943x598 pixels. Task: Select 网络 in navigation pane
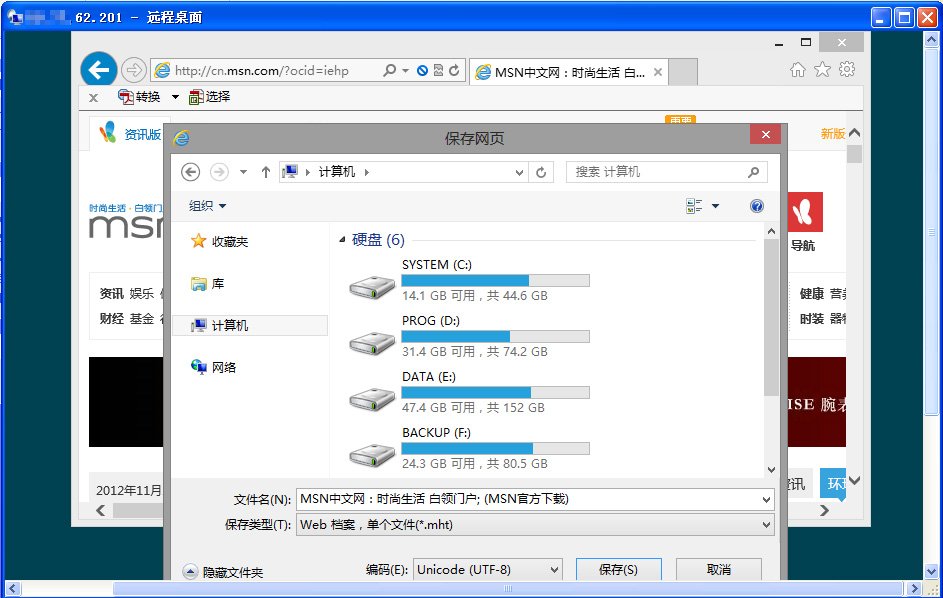(x=213, y=367)
